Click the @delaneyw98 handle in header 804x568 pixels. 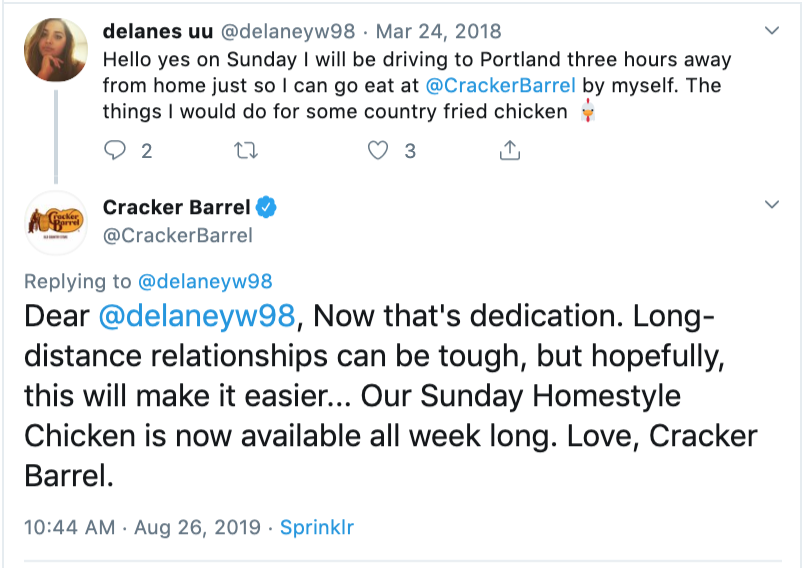point(286,31)
